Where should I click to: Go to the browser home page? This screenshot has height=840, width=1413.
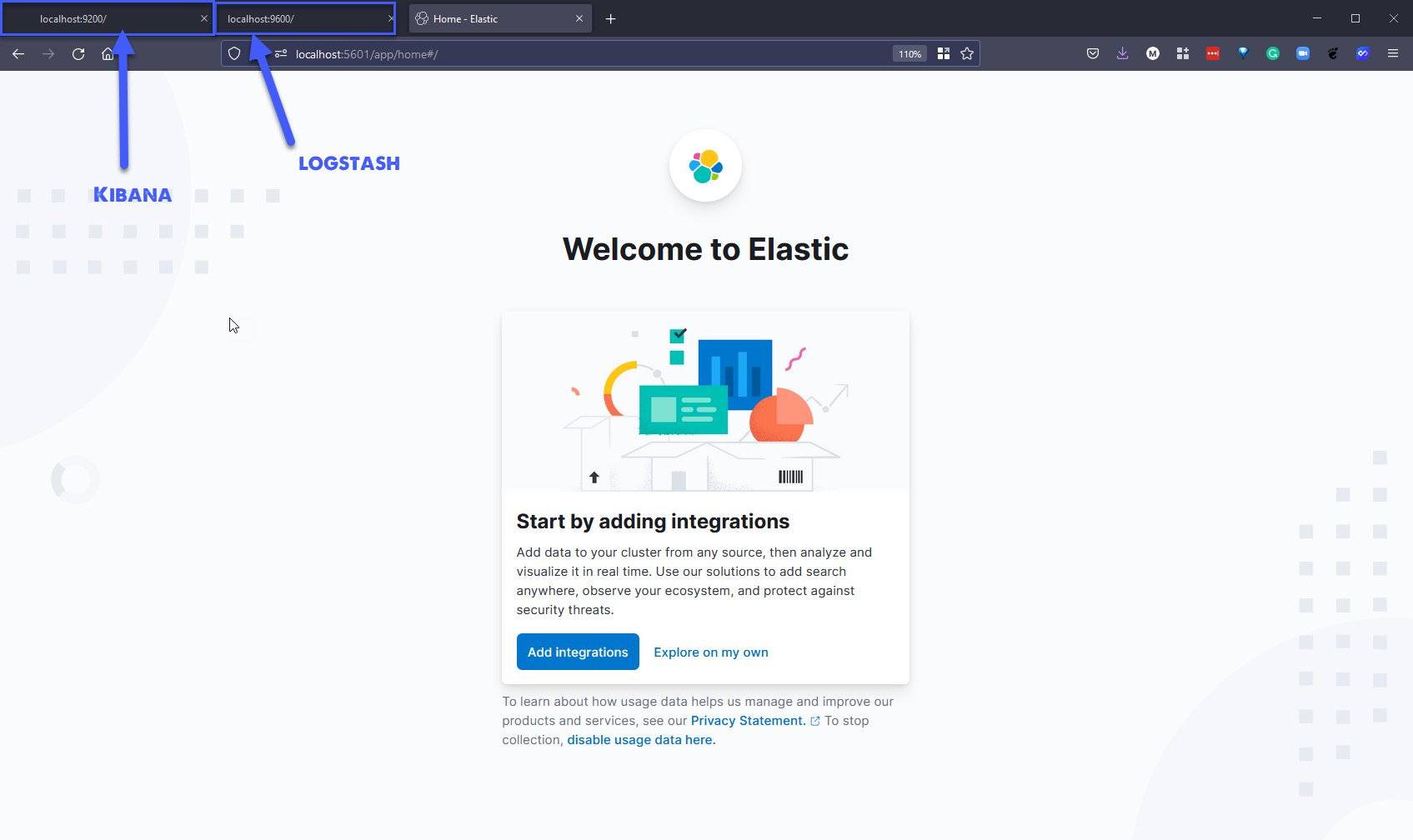click(108, 54)
